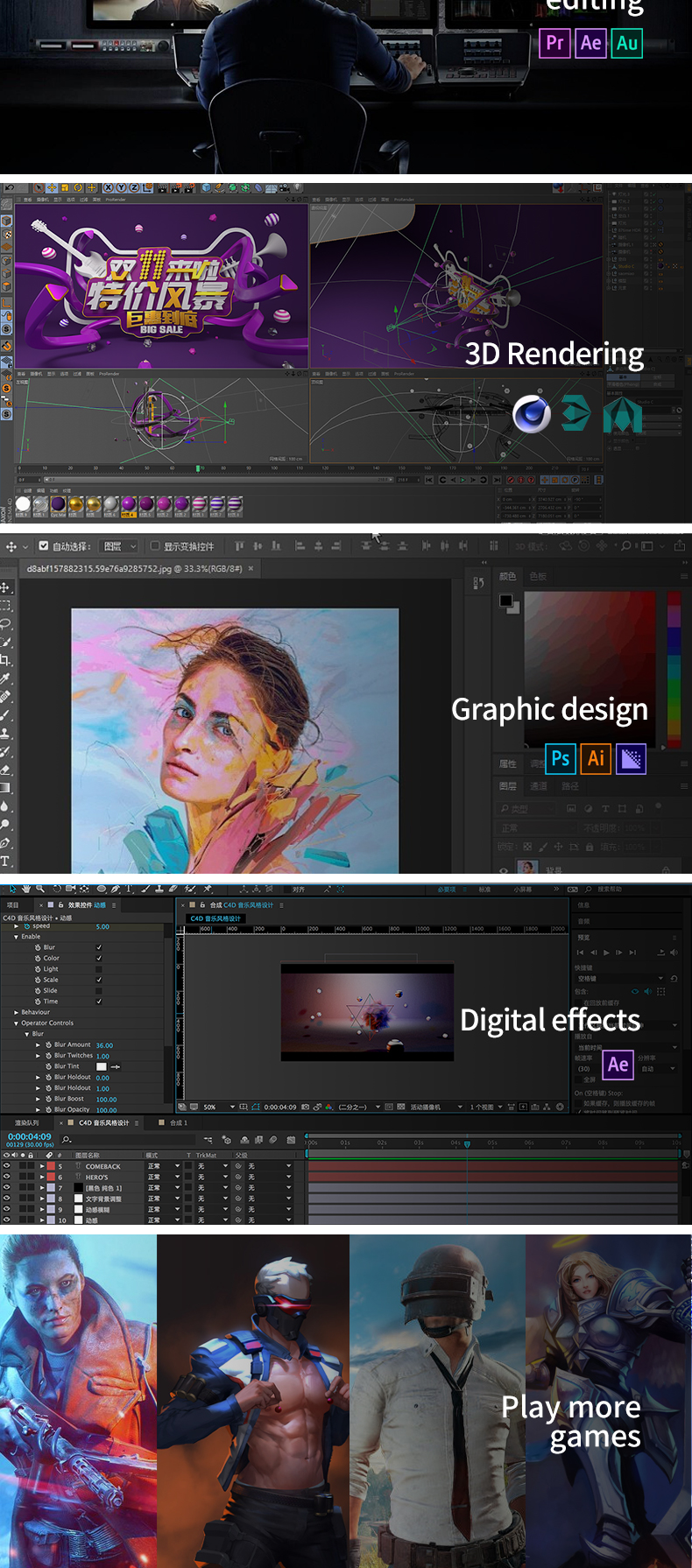
Task: Select the Hand tool in After Effects toolbar
Action: (26, 889)
